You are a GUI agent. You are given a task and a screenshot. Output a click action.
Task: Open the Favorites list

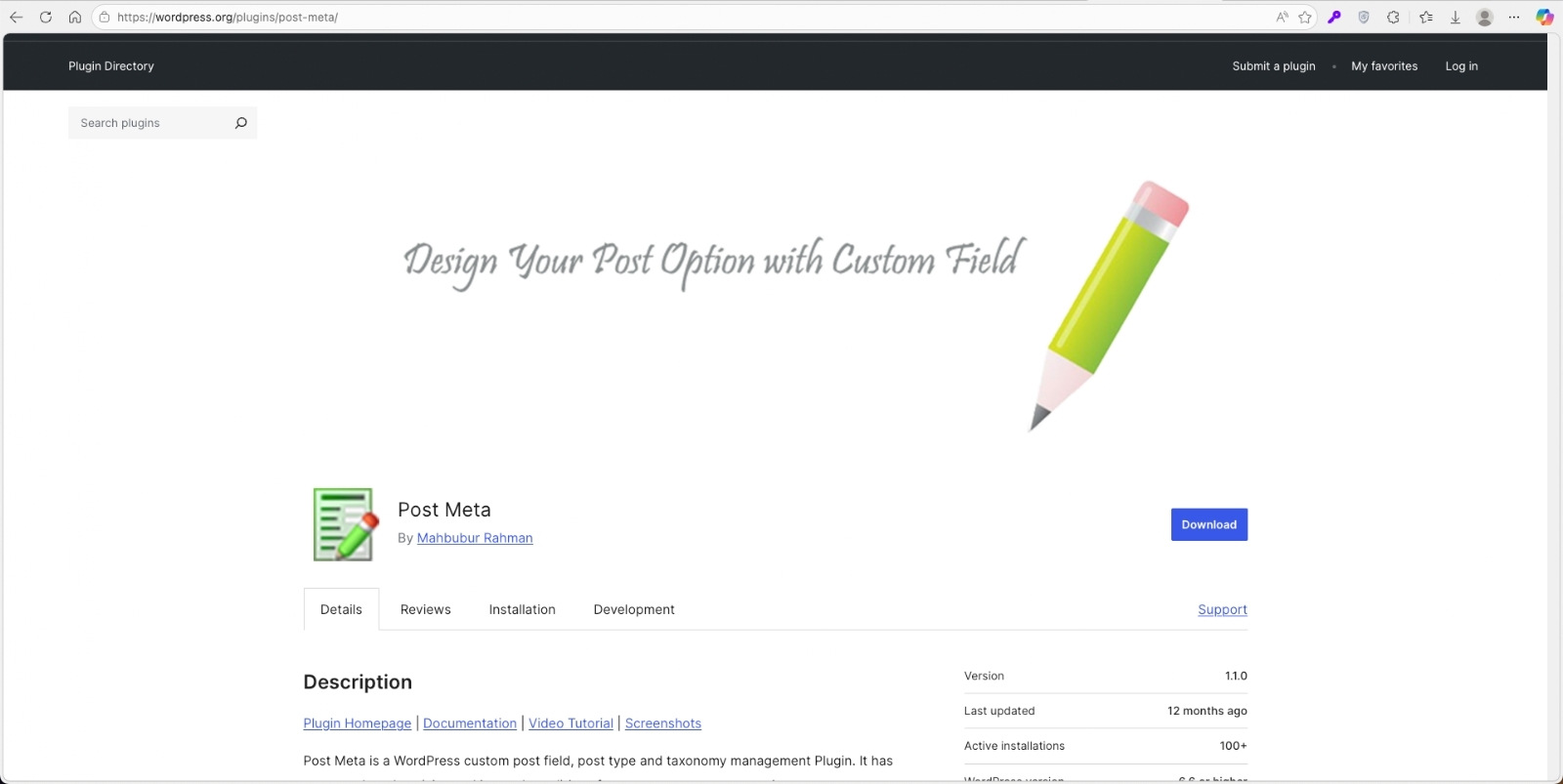point(1426,17)
